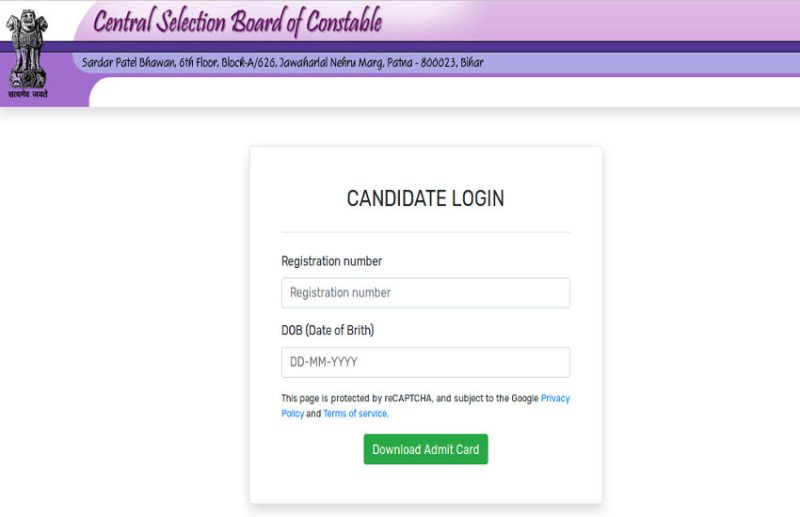Click the Sardar Patel Bhawan address line
This screenshot has height=517, width=800.
pos(282,63)
